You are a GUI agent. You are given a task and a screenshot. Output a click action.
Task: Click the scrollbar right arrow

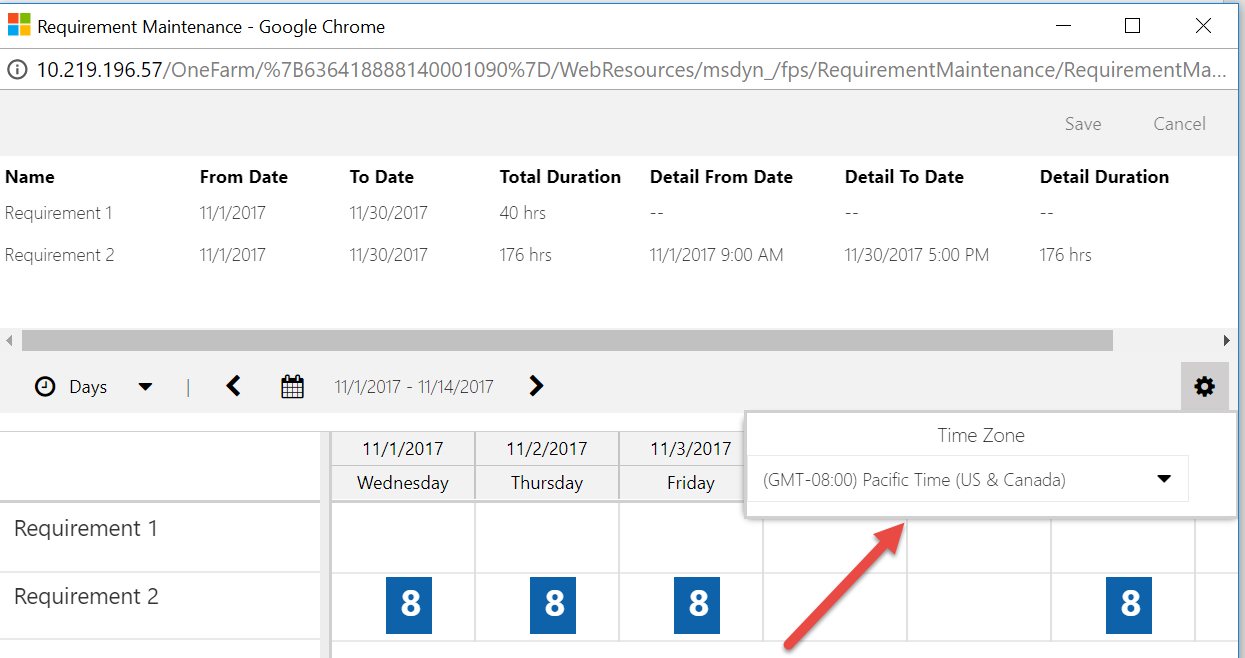(1226, 341)
